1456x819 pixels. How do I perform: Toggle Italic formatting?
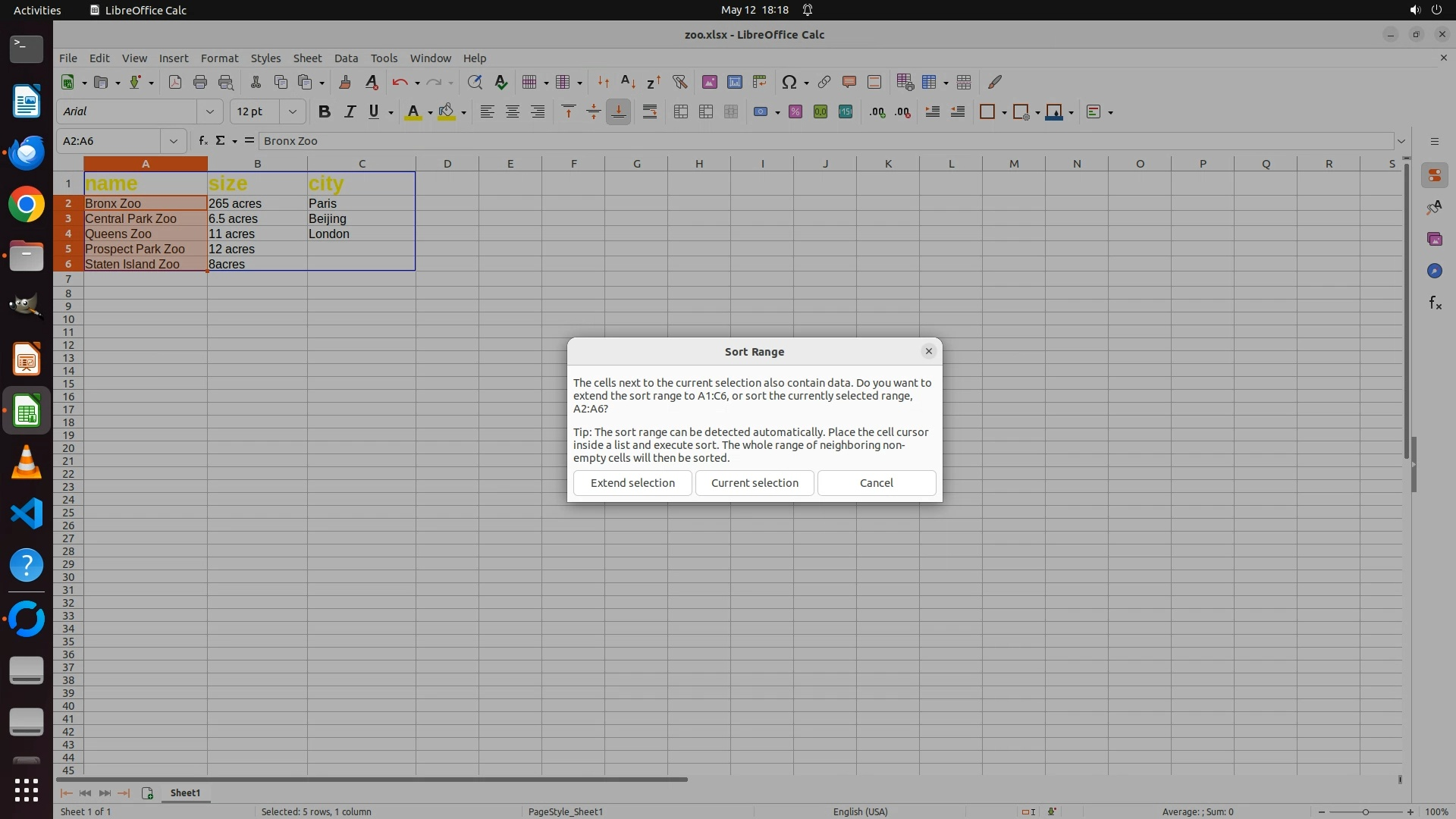[350, 111]
